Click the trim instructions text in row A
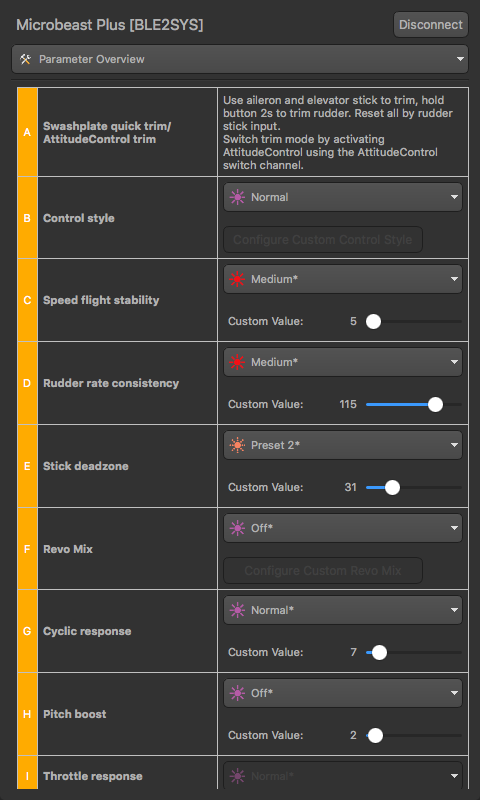Screen dimensions: 480x800 [338, 133]
